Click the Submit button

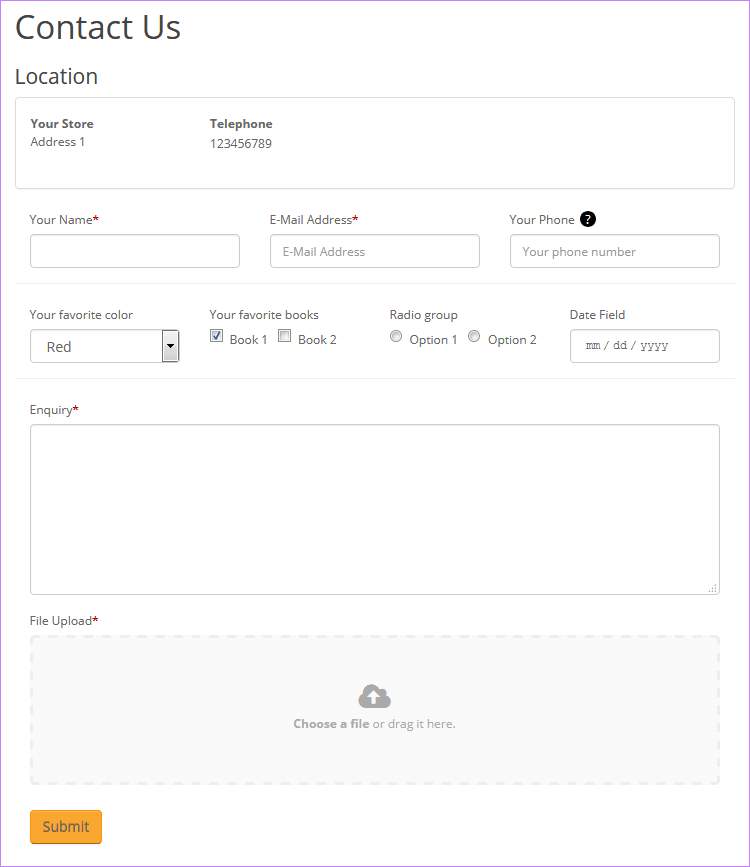66,827
